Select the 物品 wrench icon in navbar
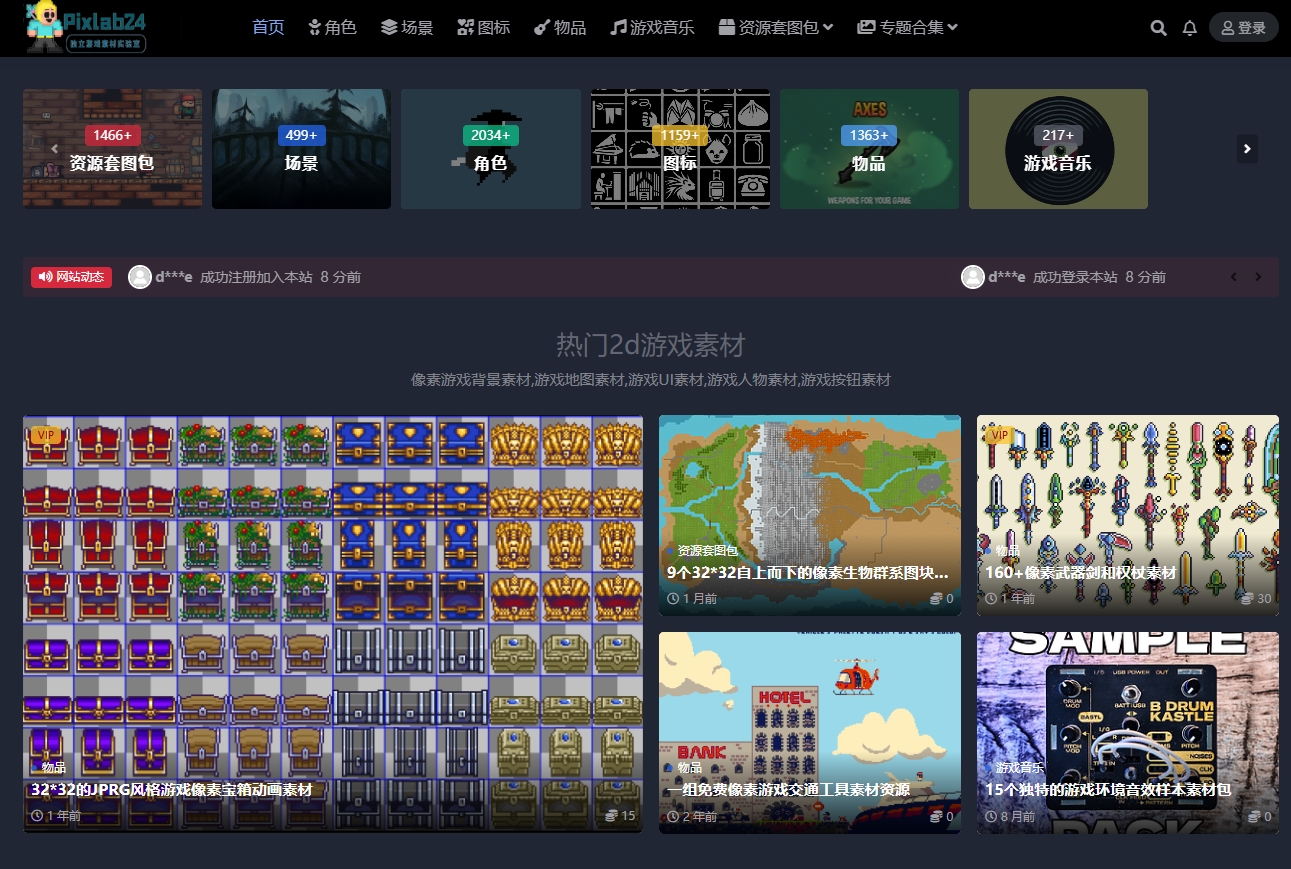 (x=543, y=27)
